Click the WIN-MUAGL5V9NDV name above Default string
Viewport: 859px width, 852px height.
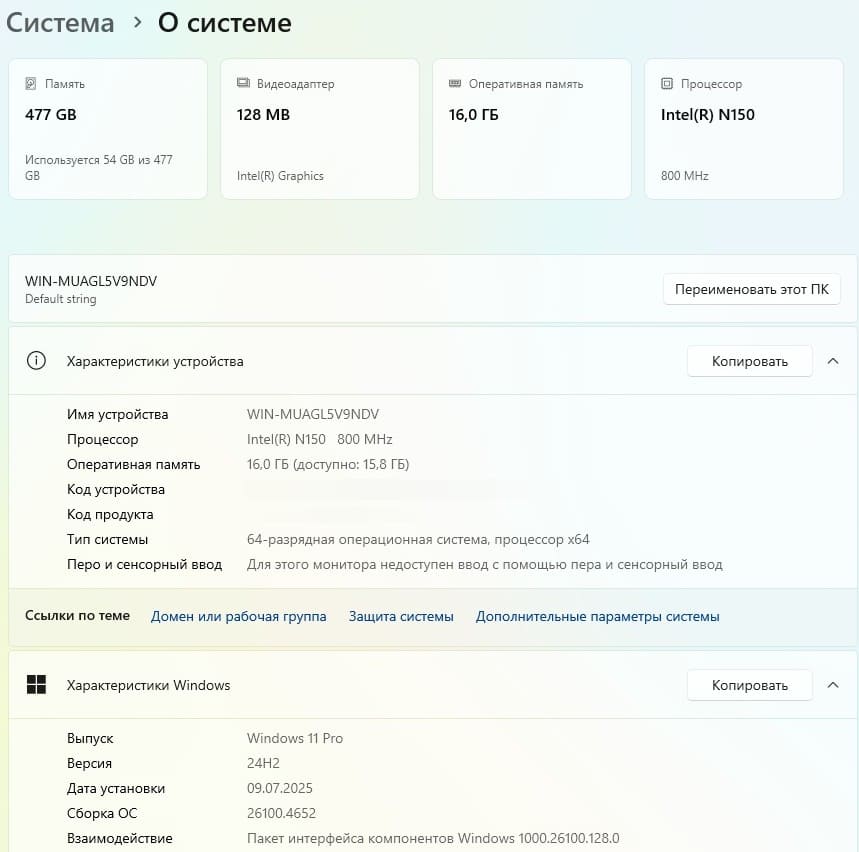point(91,281)
